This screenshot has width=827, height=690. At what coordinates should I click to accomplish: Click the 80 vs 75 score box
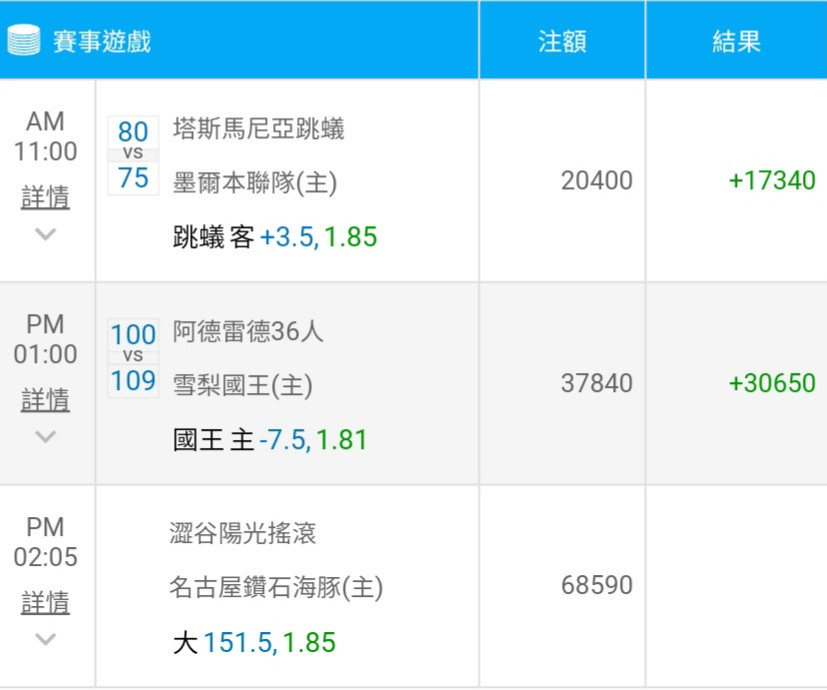[133, 155]
